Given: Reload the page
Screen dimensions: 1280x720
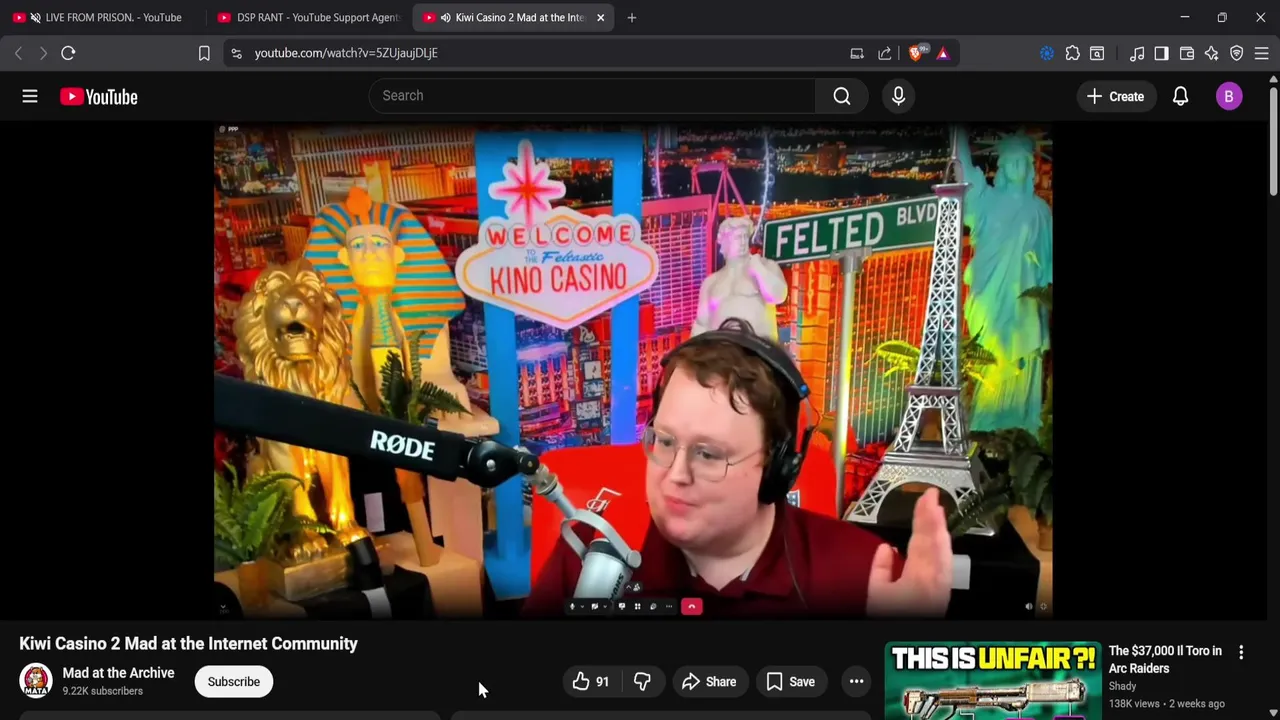Looking at the screenshot, I should tap(68, 53).
